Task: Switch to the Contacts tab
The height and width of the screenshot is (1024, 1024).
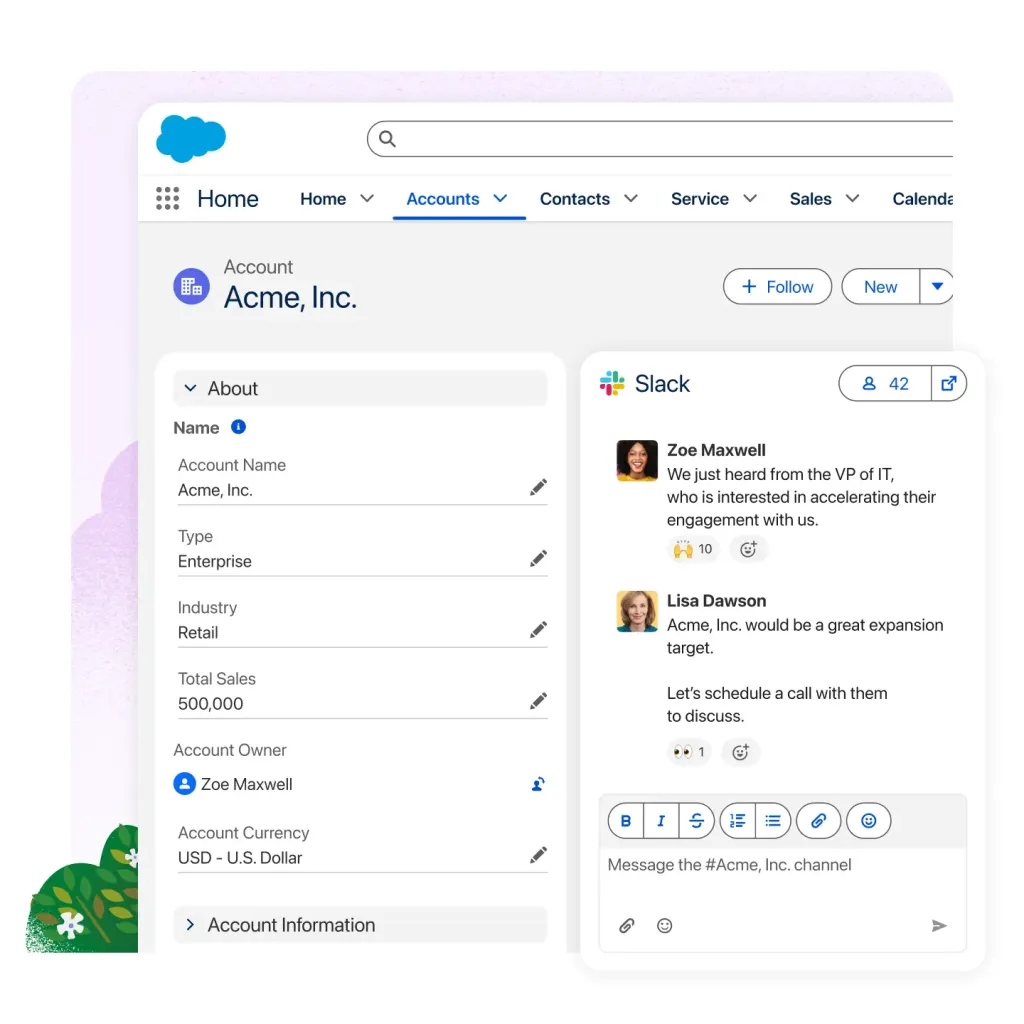Action: [575, 198]
